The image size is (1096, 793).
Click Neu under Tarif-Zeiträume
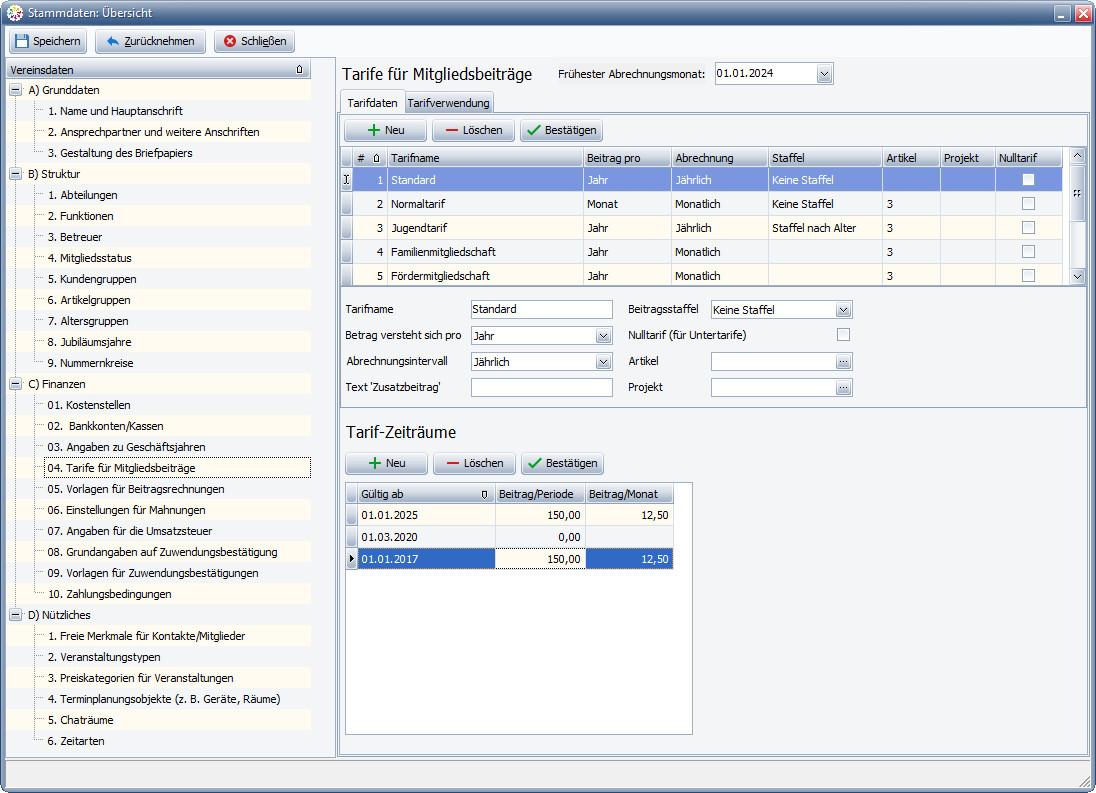tap(387, 463)
